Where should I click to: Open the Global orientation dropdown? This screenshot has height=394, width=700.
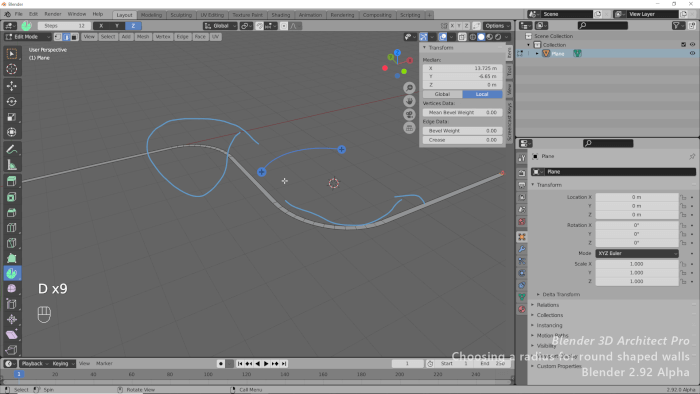[220, 26]
